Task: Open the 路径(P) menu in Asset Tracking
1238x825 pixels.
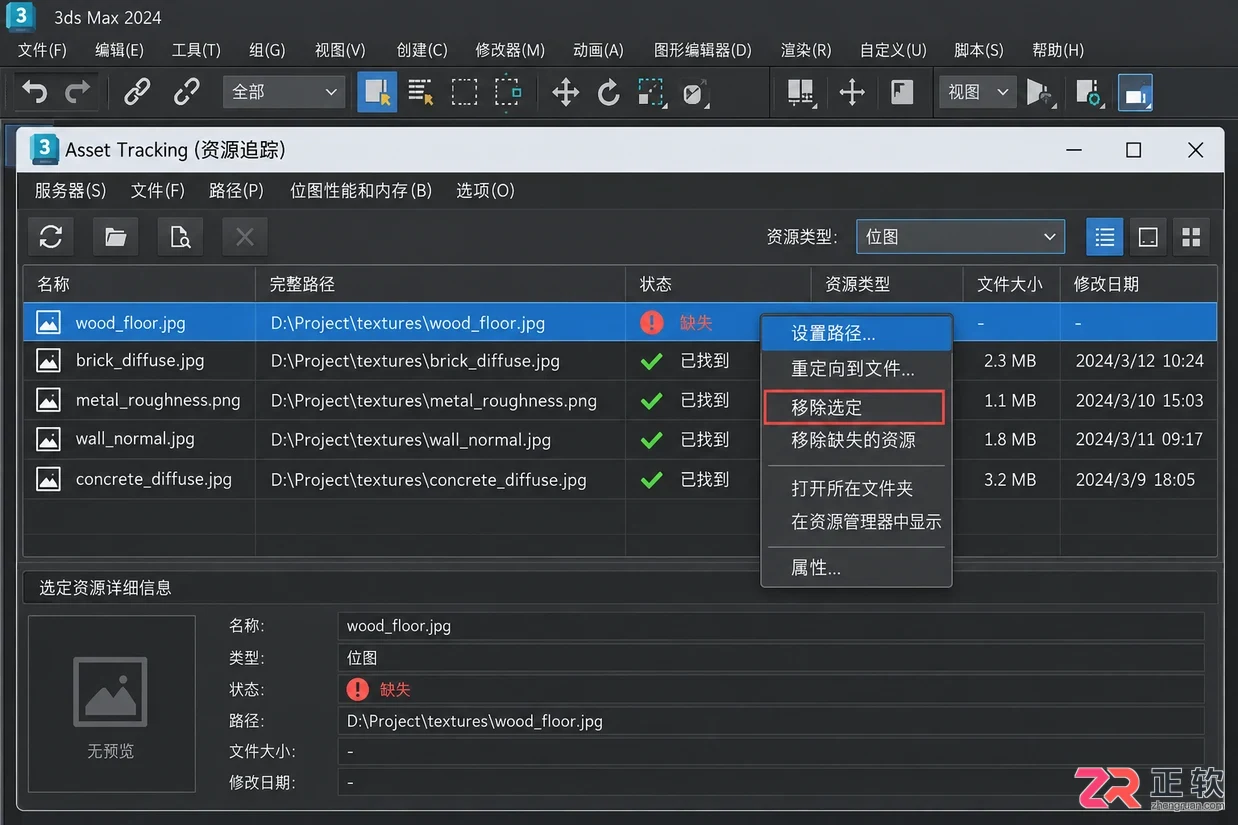Action: pyautogui.click(x=236, y=190)
